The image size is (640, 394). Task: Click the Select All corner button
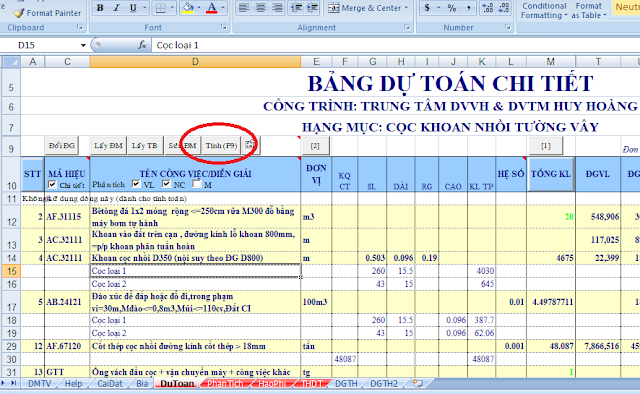click(x=11, y=62)
